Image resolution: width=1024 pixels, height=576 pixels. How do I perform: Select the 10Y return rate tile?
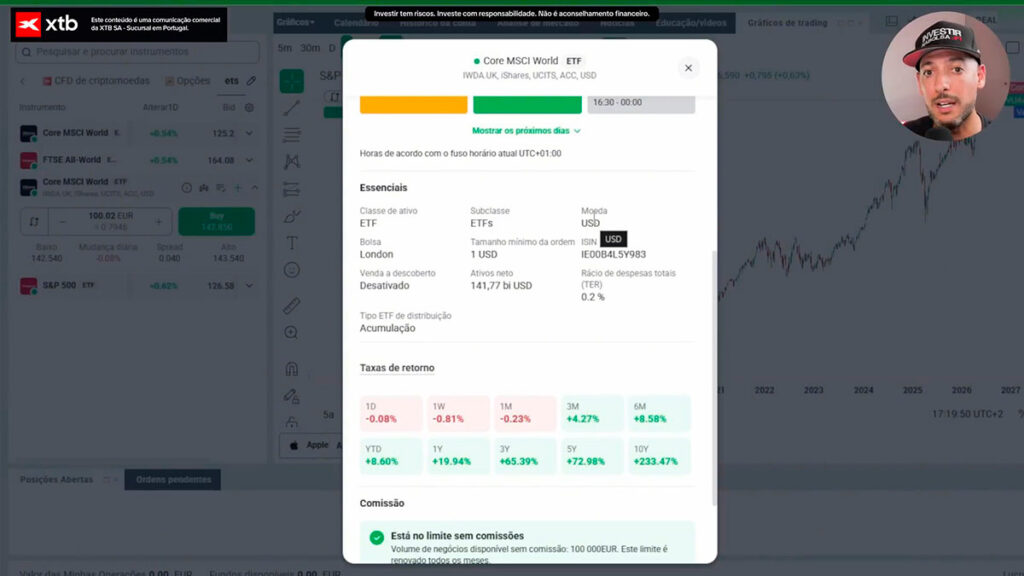[x=659, y=455]
